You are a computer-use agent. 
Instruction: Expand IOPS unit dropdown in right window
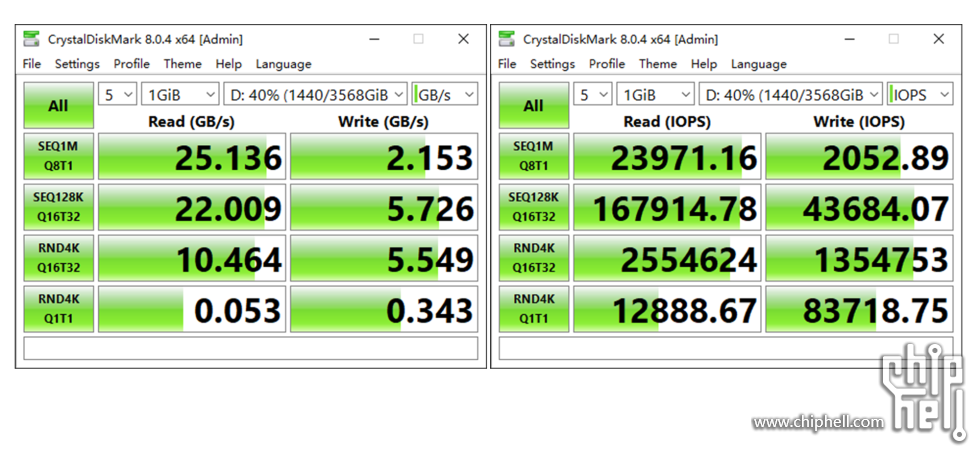920,94
